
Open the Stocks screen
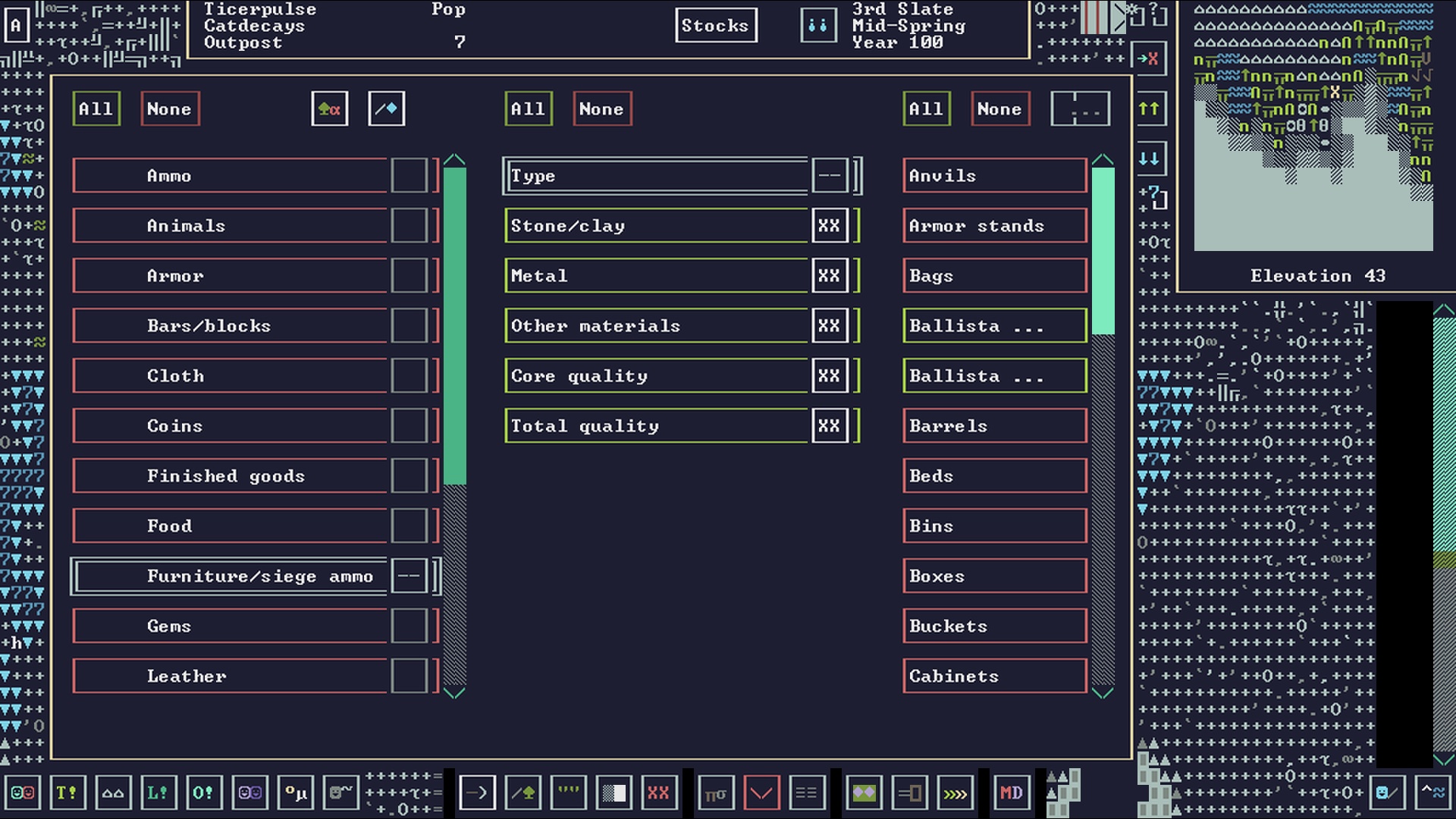(x=715, y=26)
